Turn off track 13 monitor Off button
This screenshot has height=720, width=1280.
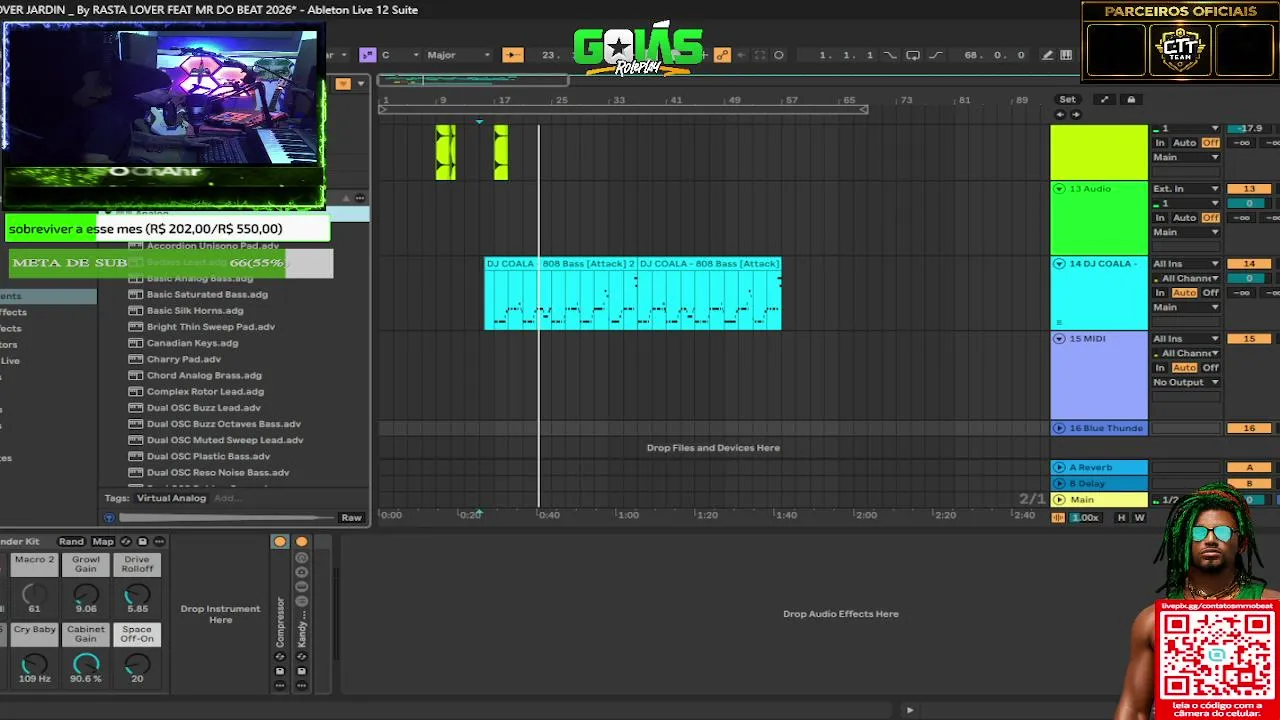1210,218
